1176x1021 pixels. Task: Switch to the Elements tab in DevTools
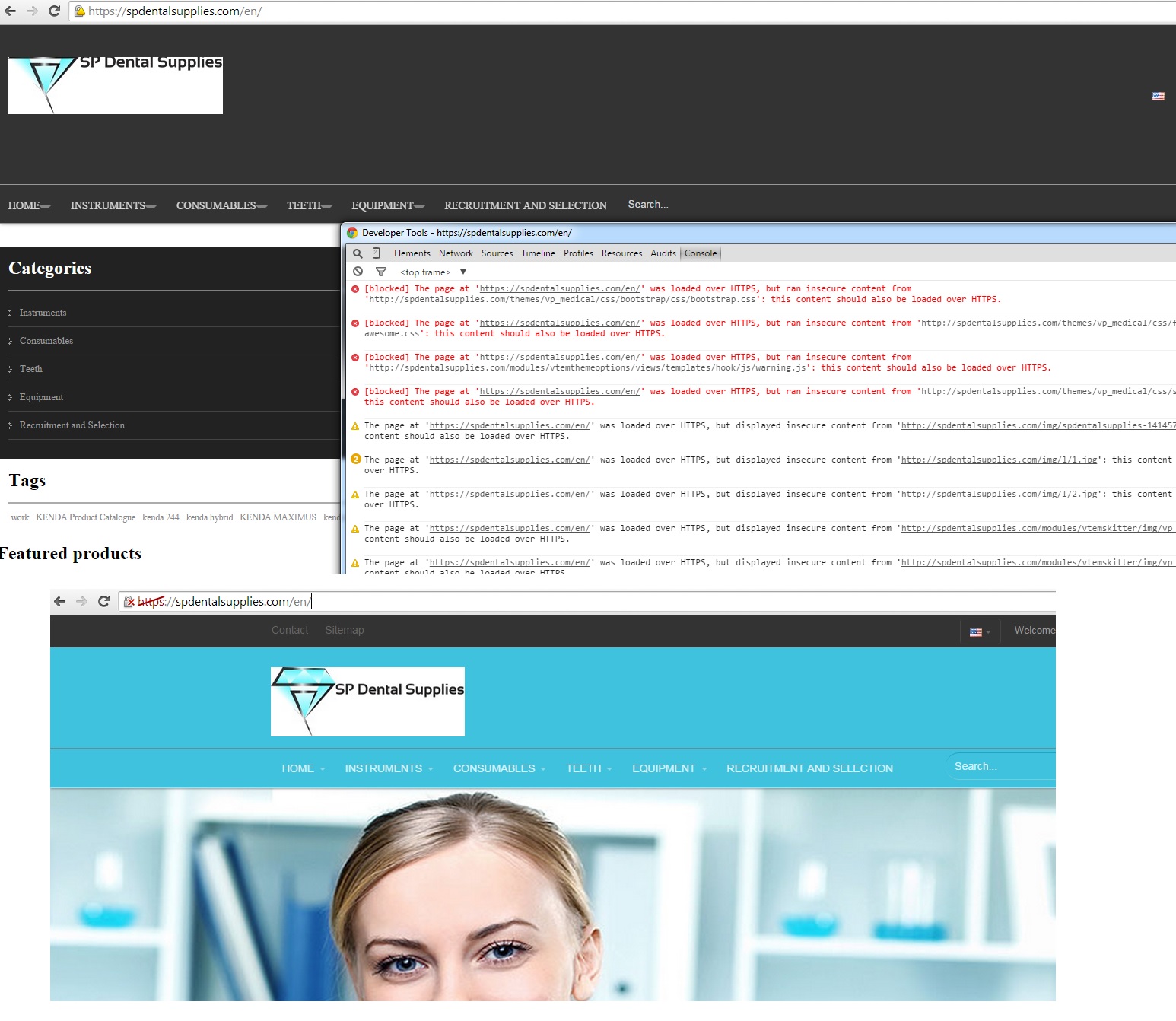click(412, 253)
